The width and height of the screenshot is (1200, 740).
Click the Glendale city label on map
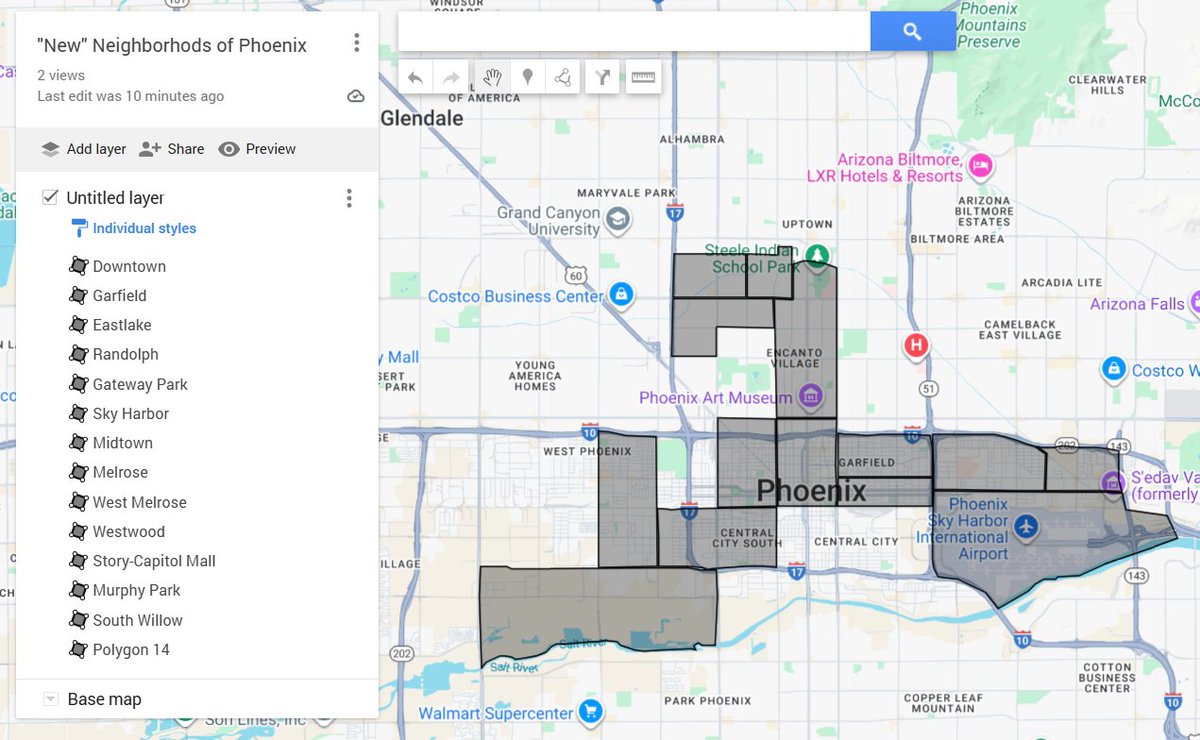422,118
